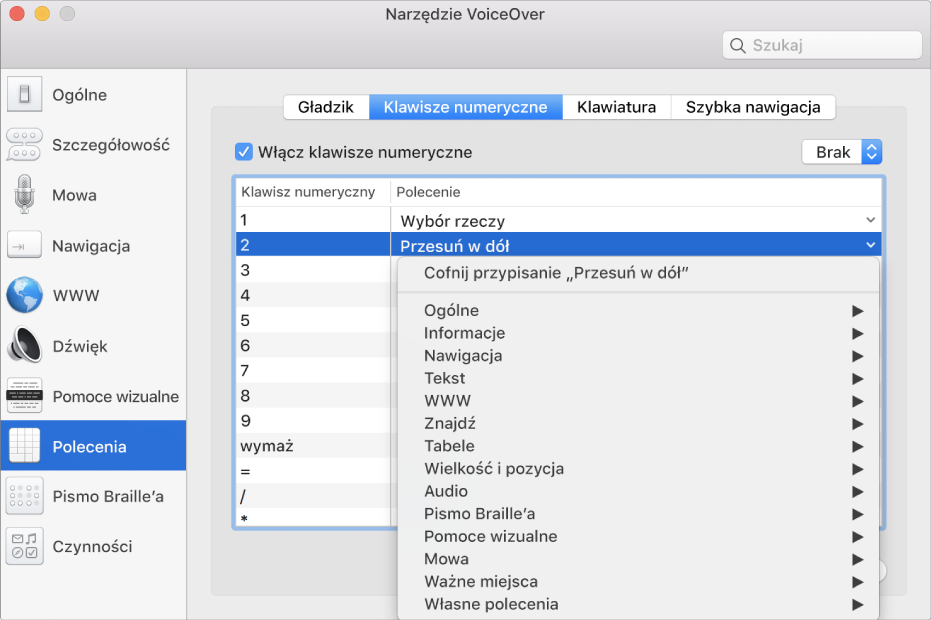Switch to the Gładzik tab
This screenshot has width=931, height=620.
click(326, 107)
